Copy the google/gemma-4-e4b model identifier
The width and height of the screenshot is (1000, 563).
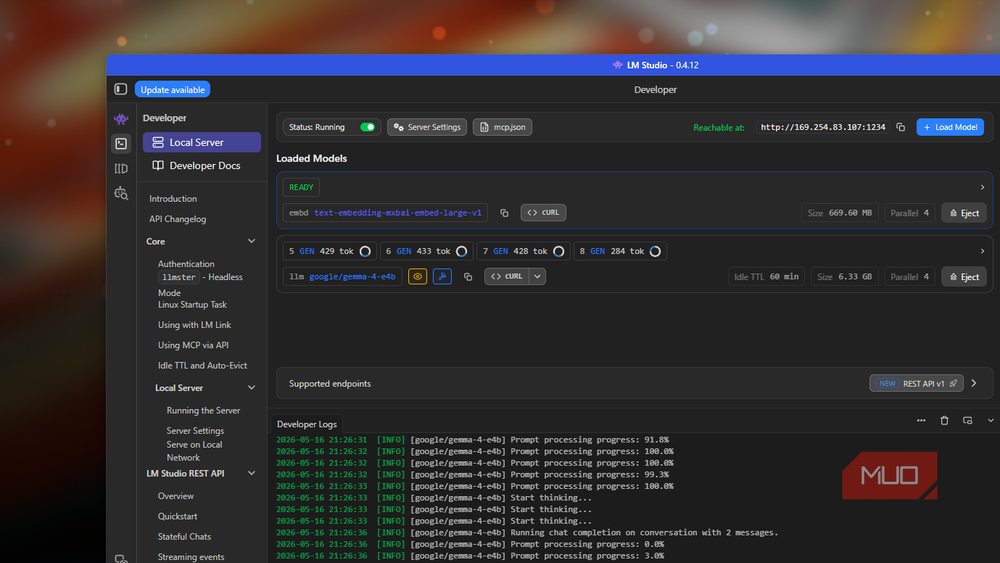468,277
